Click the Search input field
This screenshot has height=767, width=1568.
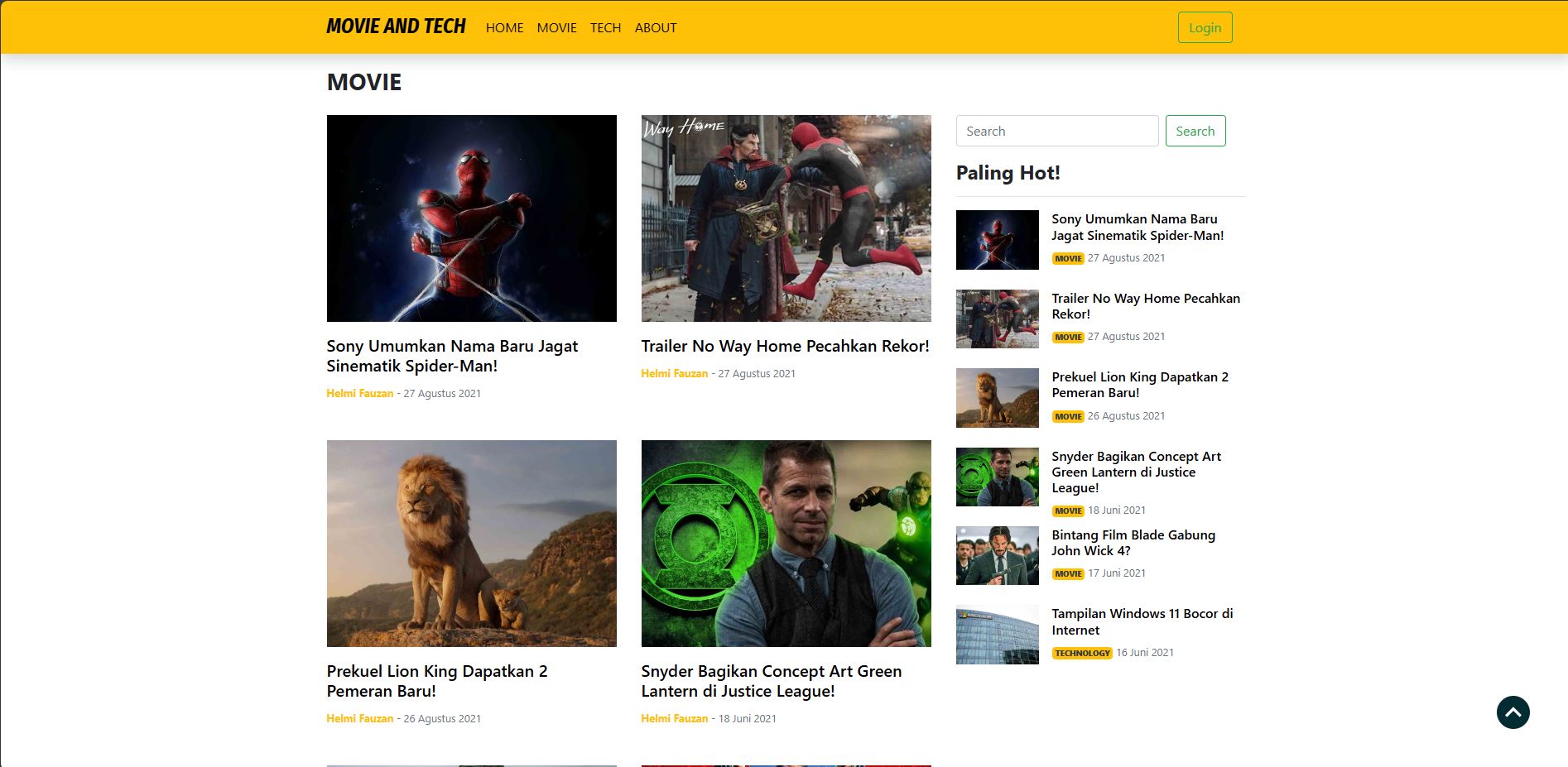[1057, 131]
